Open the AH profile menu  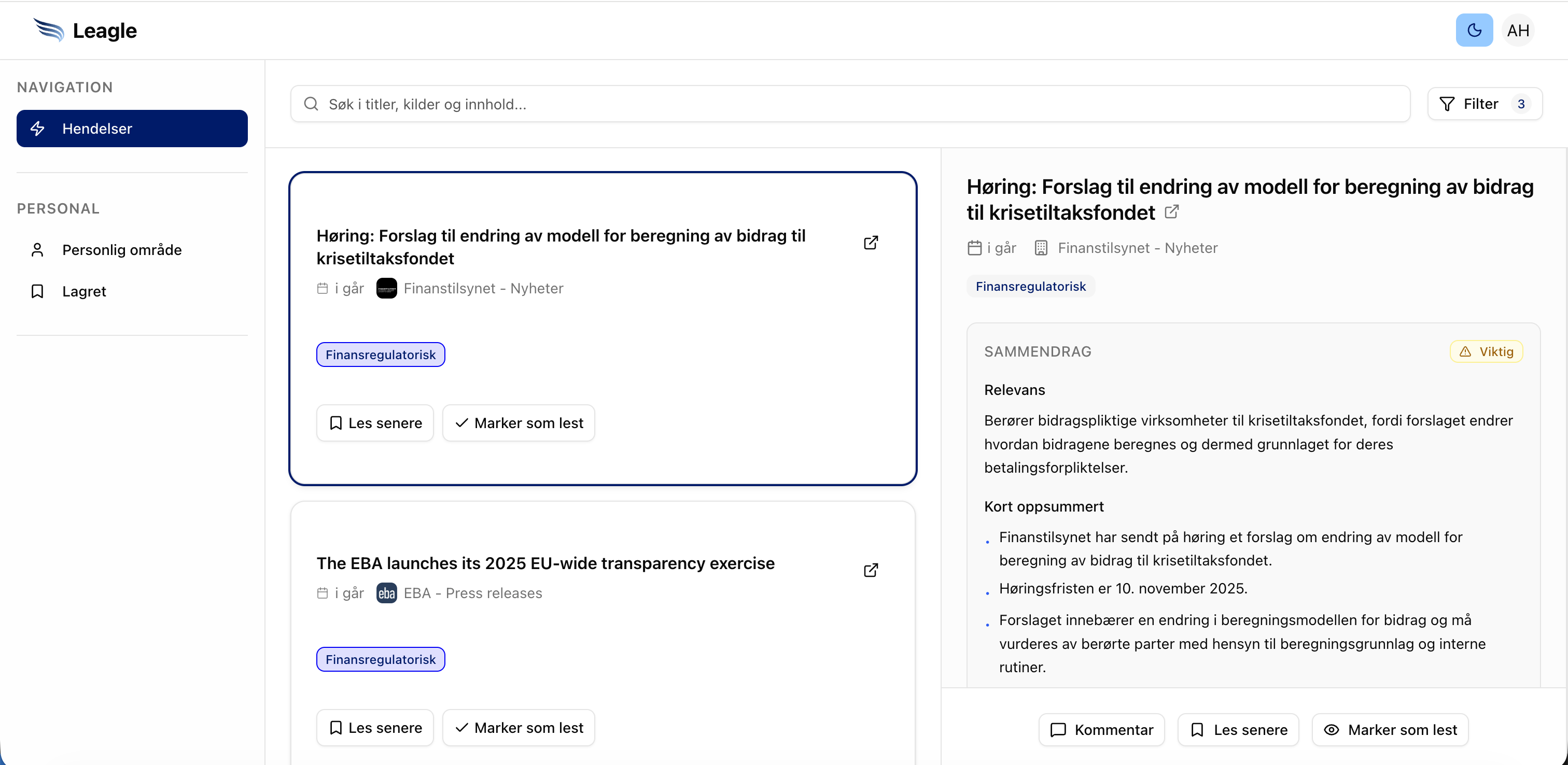[1519, 30]
